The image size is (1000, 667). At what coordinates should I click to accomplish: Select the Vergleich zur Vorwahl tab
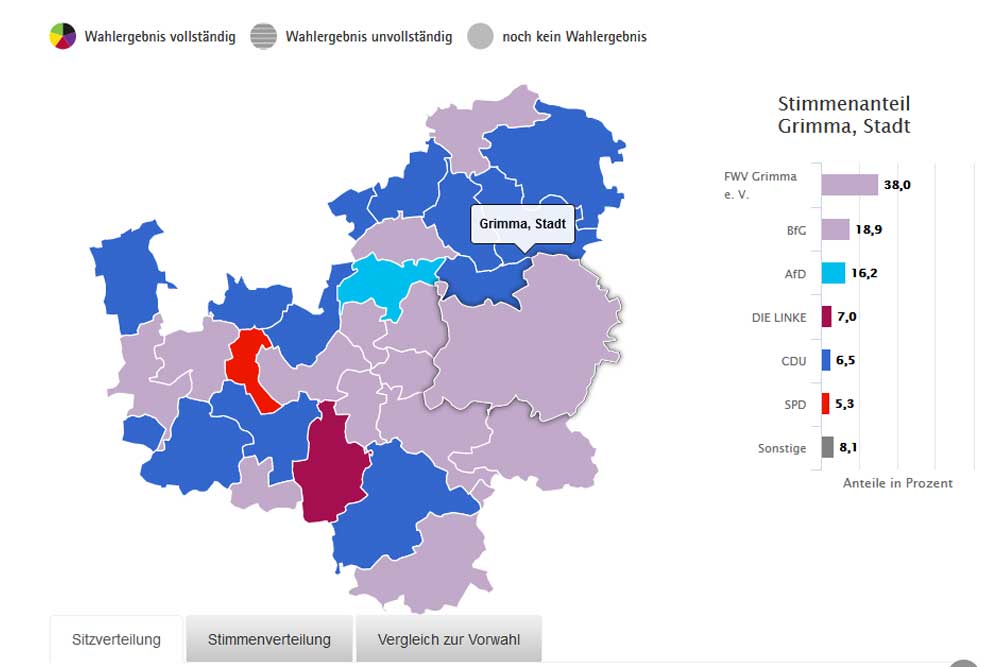click(448, 639)
